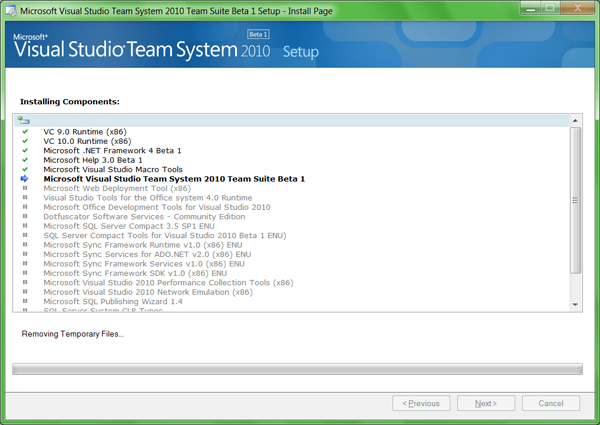Click the install header icon above the component list
This screenshot has height=425, width=600.
coord(24,120)
